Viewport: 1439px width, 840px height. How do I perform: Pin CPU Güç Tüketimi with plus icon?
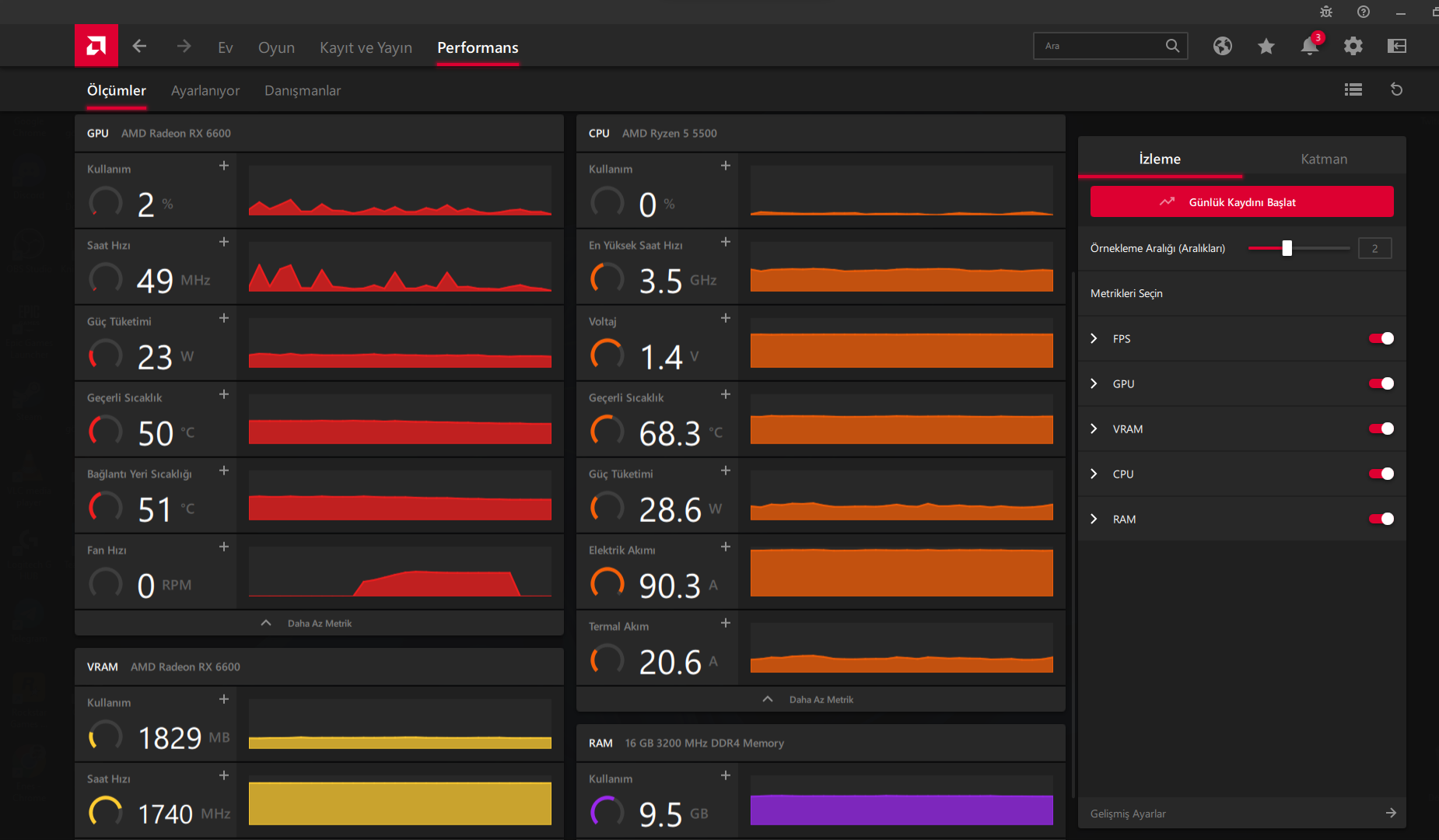click(726, 471)
